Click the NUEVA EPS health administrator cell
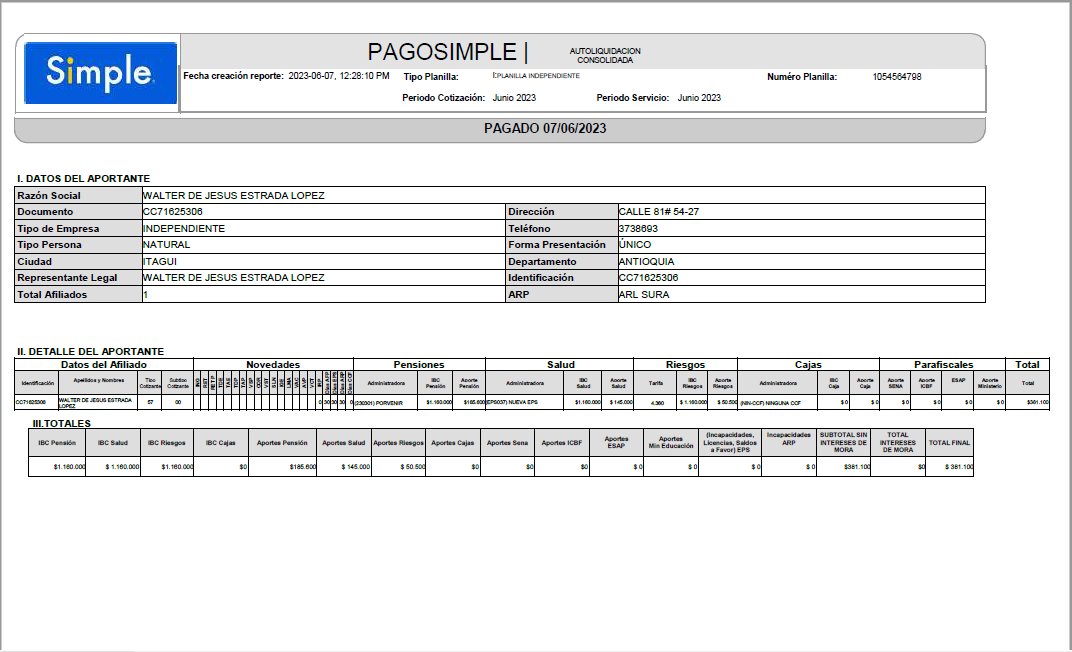This screenshot has width=1072, height=652. click(524, 402)
